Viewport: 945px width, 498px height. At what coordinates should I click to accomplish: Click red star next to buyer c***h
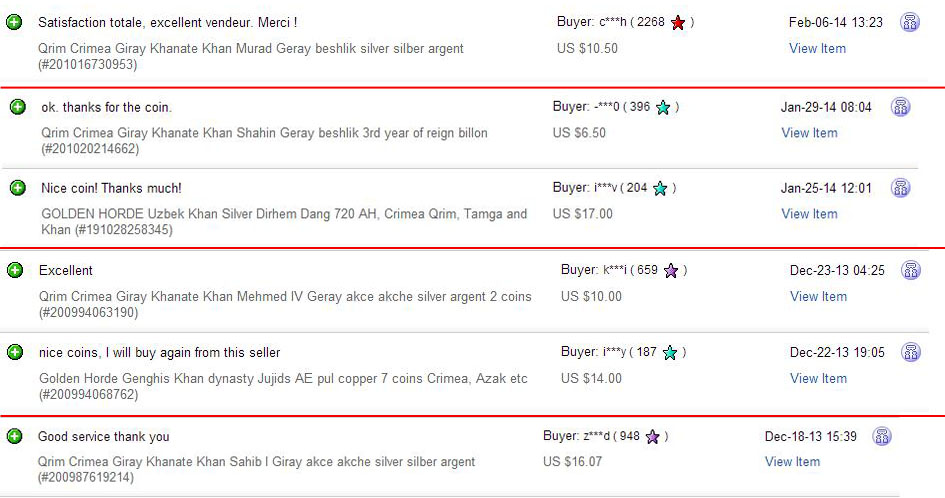point(678,22)
